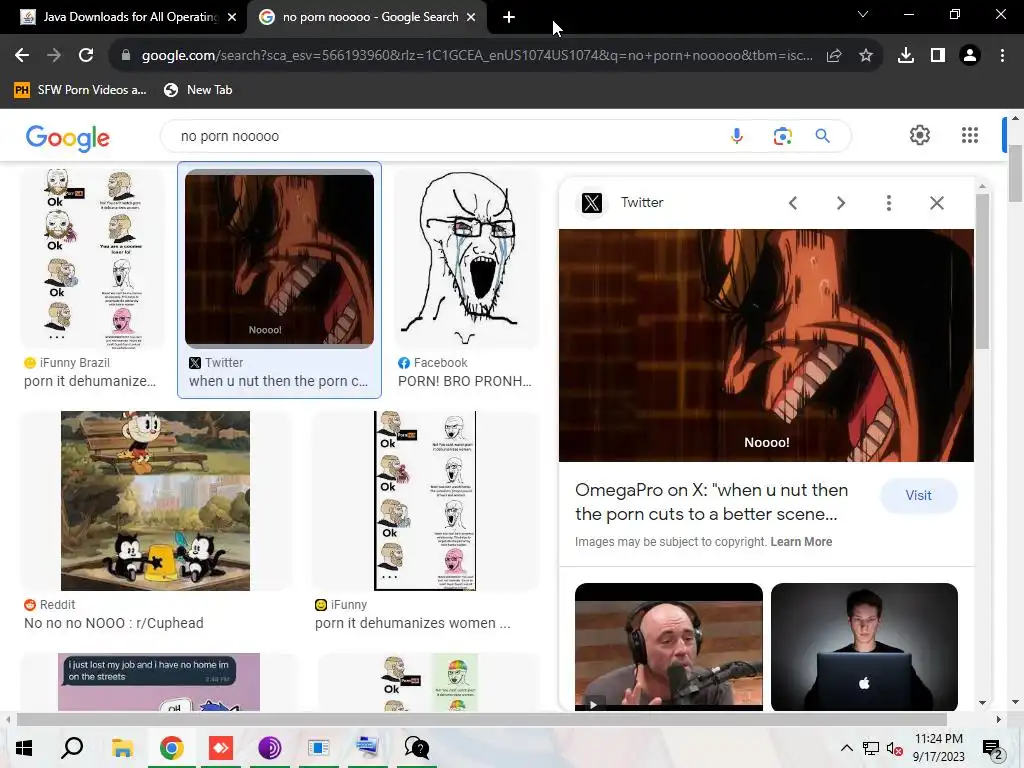Open the blue-window app in the taskbar
Viewport: 1024px width, 768px height.
pyautogui.click(x=318, y=748)
